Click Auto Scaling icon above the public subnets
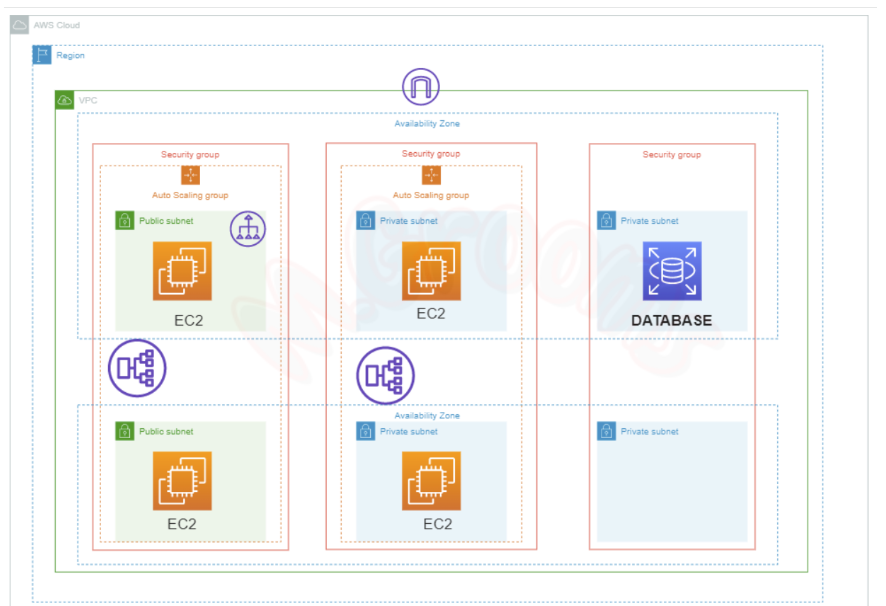The height and width of the screenshot is (606, 886). click(x=190, y=175)
